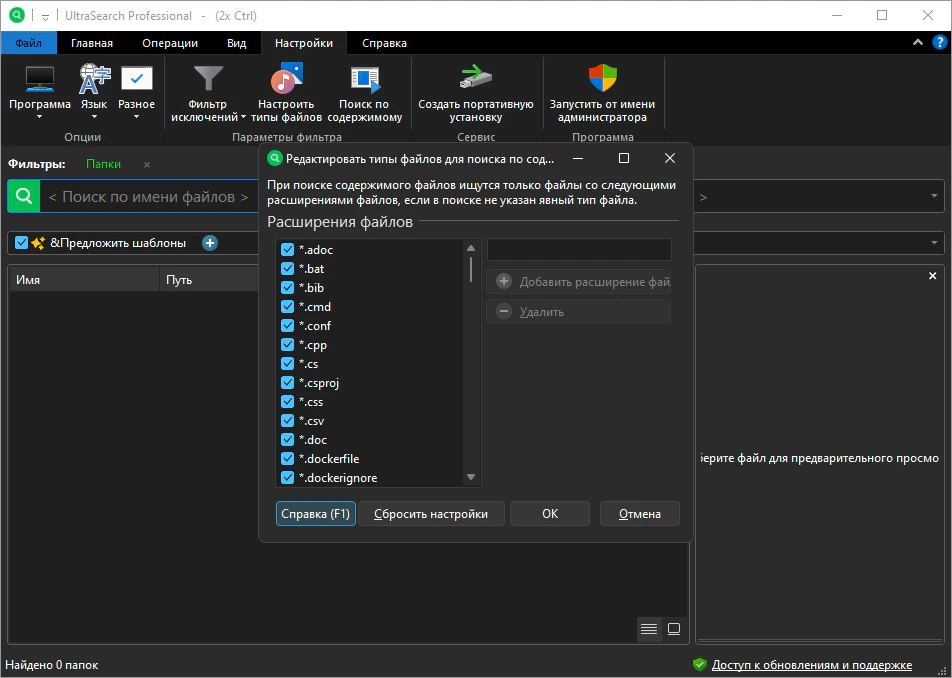The width and height of the screenshot is (952, 678).
Task: Click Создать портативную установку icon
Action: tap(475, 80)
